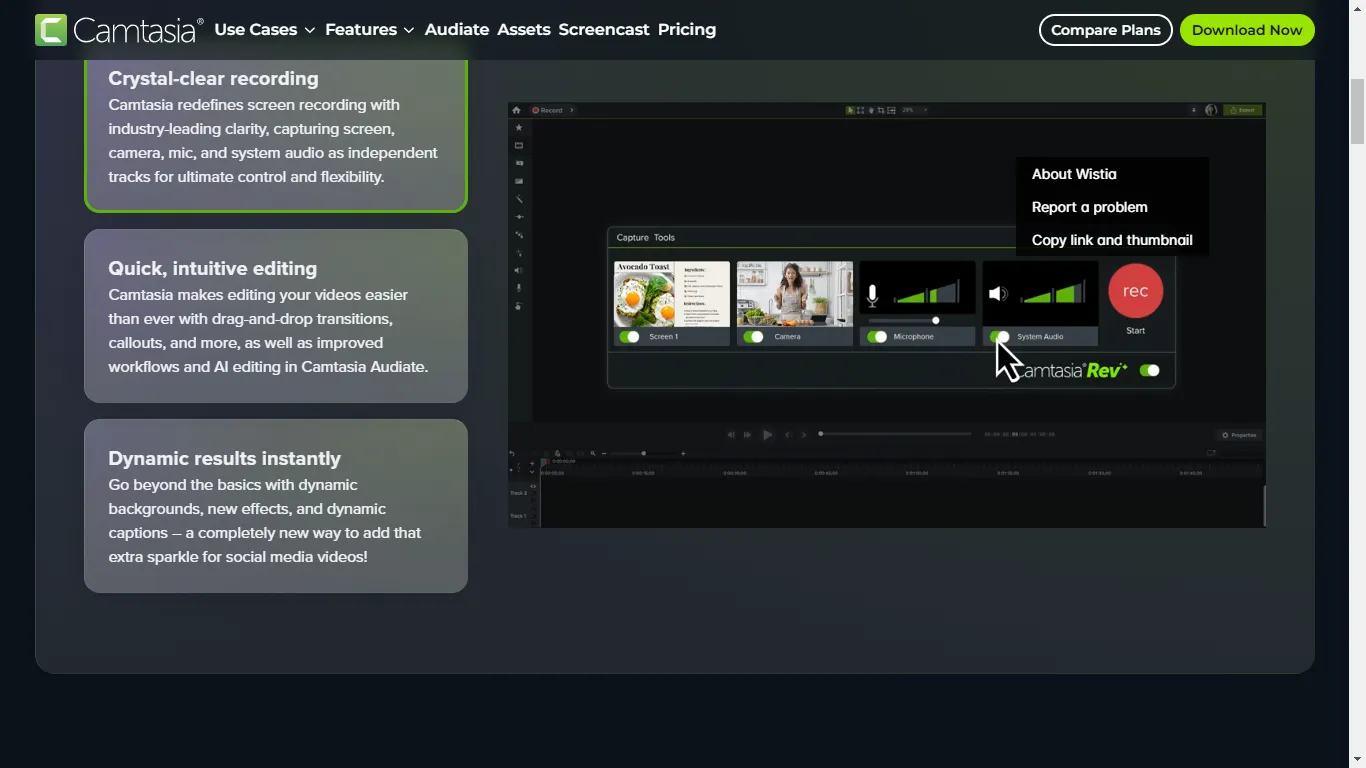Choose Report a problem menu entry

tap(1090, 207)
